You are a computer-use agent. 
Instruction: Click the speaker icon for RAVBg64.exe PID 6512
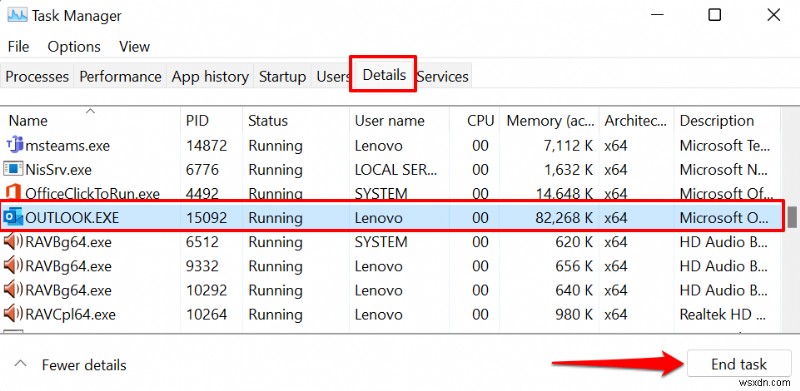[x=13, y=241]
